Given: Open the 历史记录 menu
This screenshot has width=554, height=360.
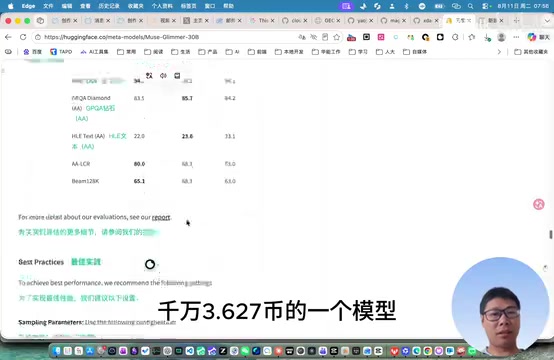Looking at the screenshot, I should tap(108, 6).
